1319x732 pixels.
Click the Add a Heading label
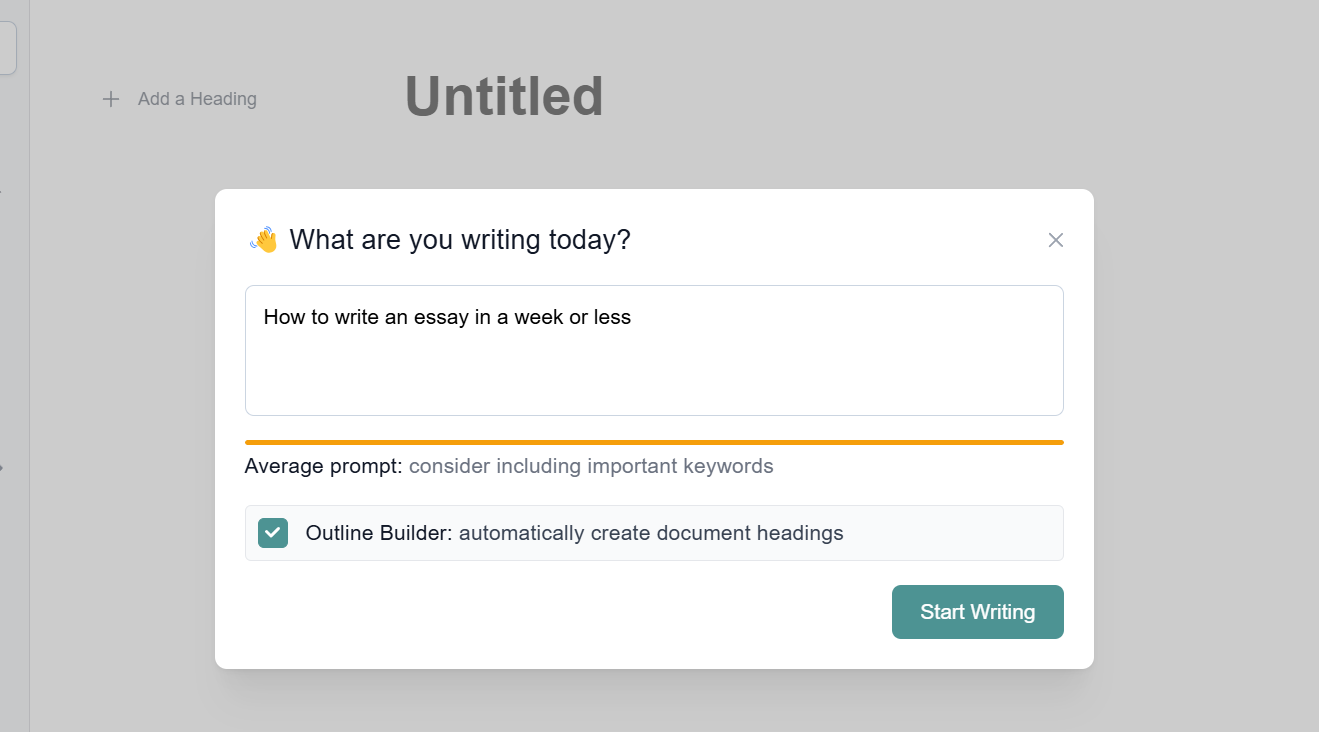click(x=197, y=98)
